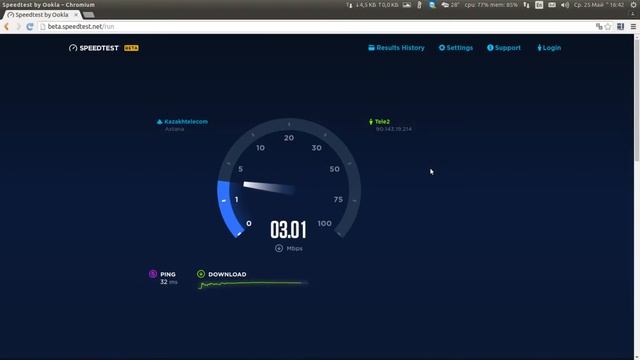Click the speedometer needle gauge
The image size is (640, 360).
269,187
